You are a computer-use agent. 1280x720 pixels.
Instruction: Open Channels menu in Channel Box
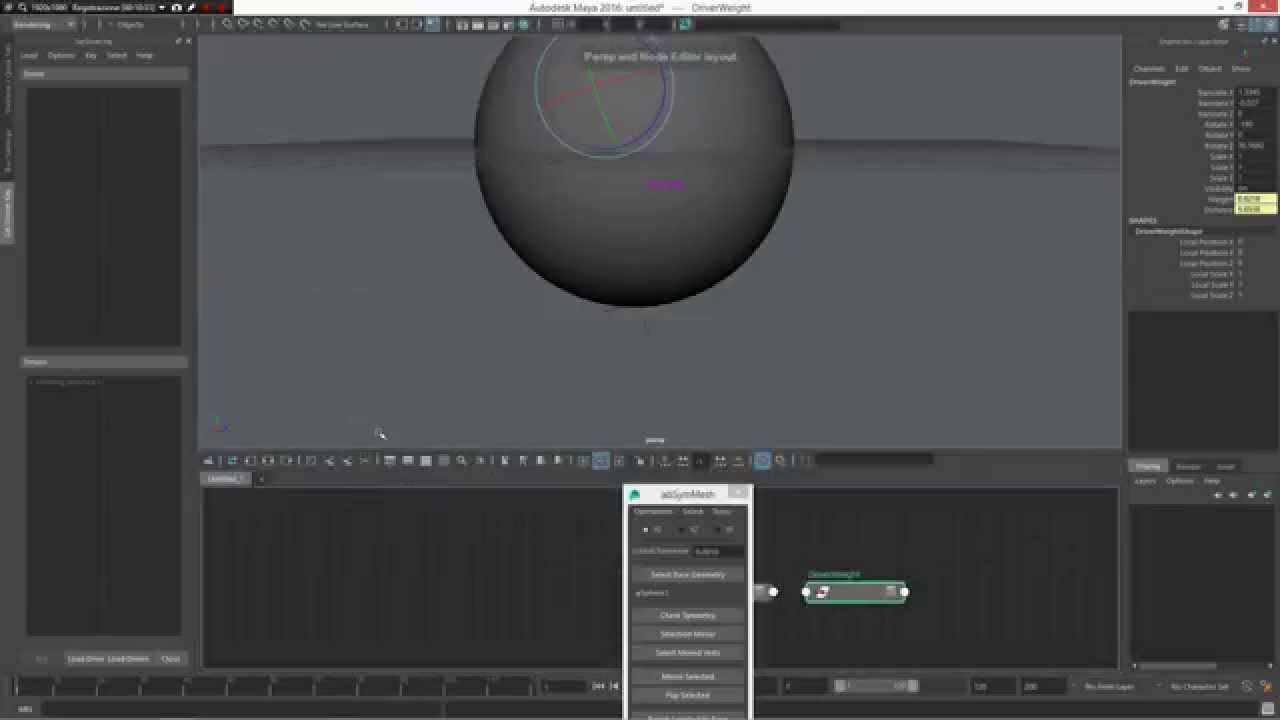[x=1148, y=69]
